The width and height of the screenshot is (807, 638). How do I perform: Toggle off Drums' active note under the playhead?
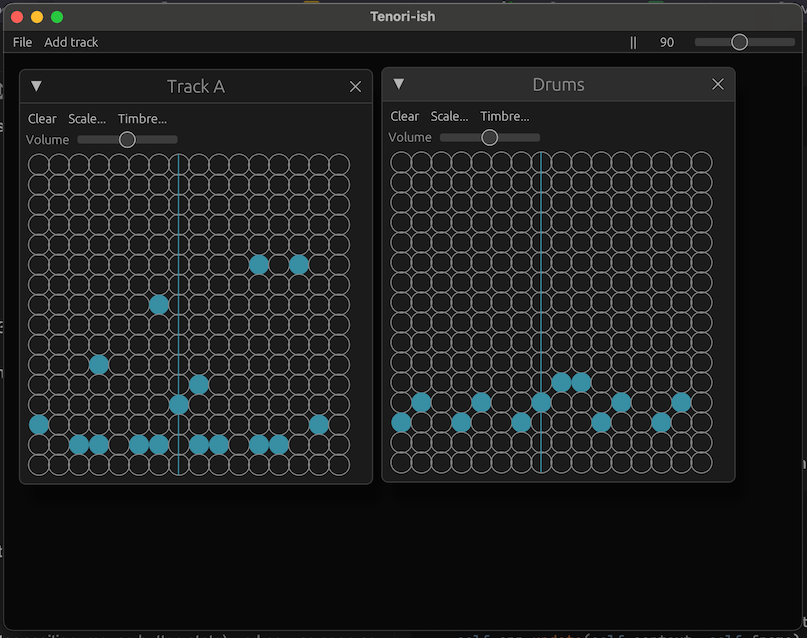coord(541,403)
